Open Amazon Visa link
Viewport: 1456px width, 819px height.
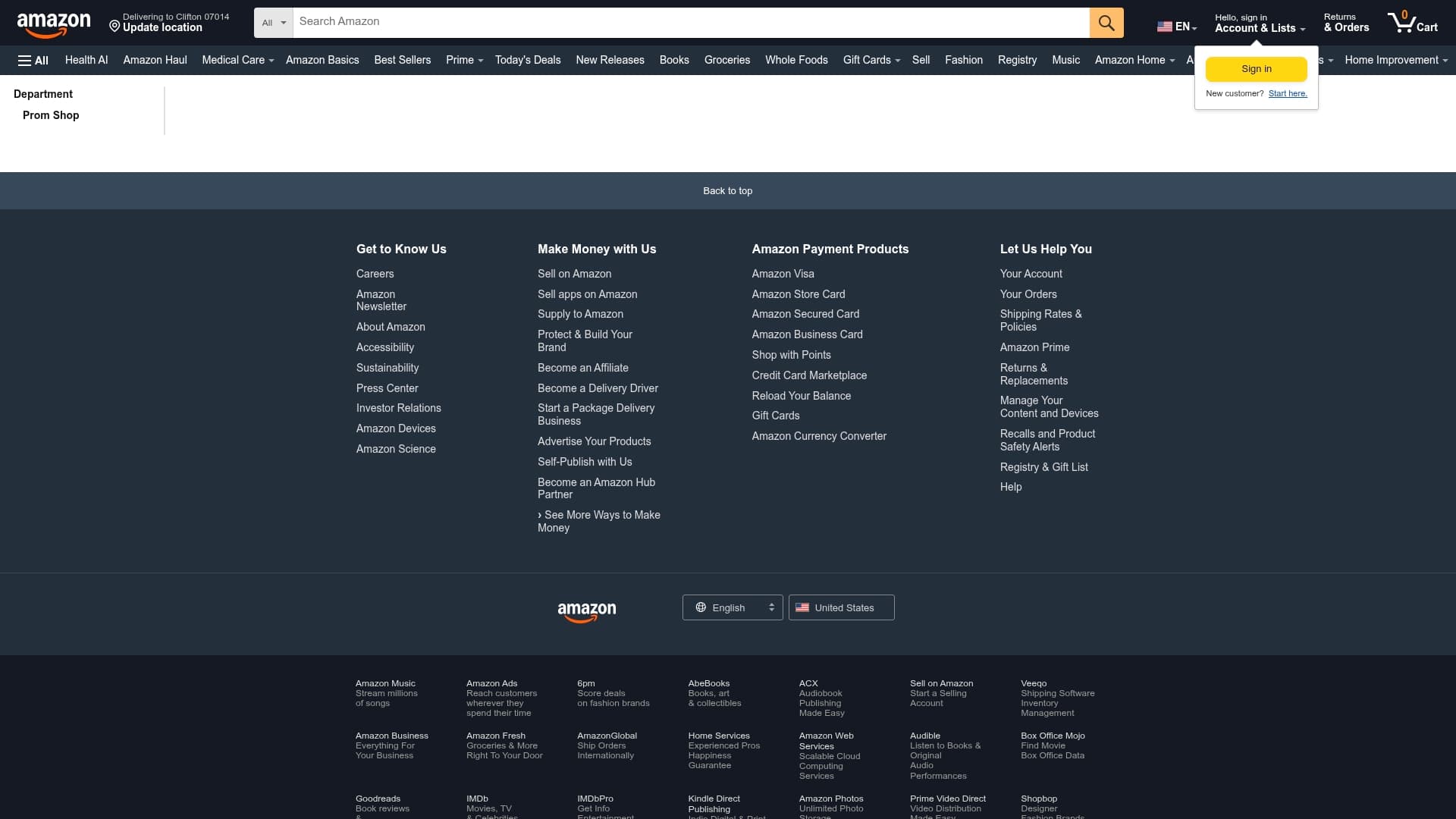tap(783, 274)
